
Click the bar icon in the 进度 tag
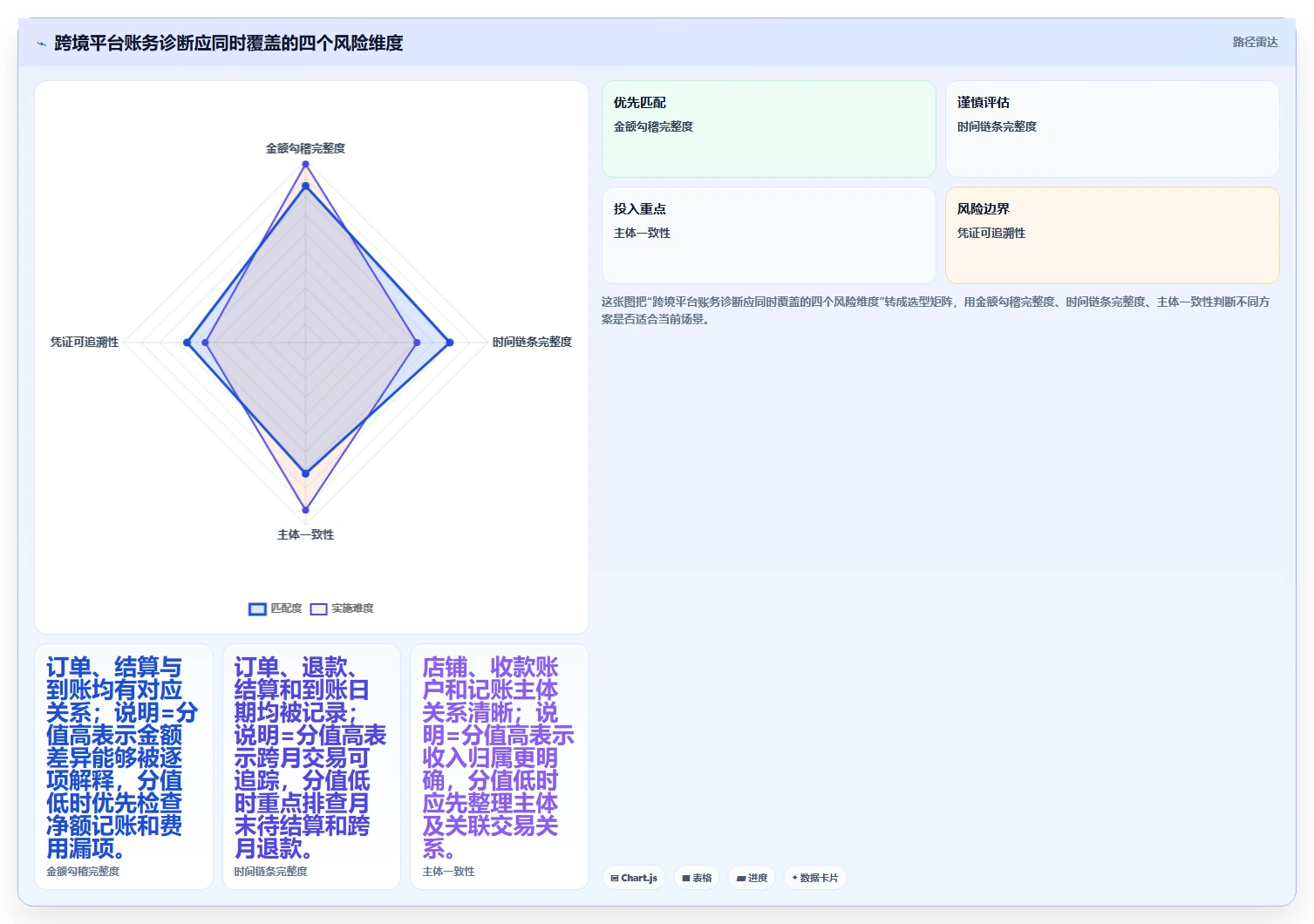click(741, 878)
